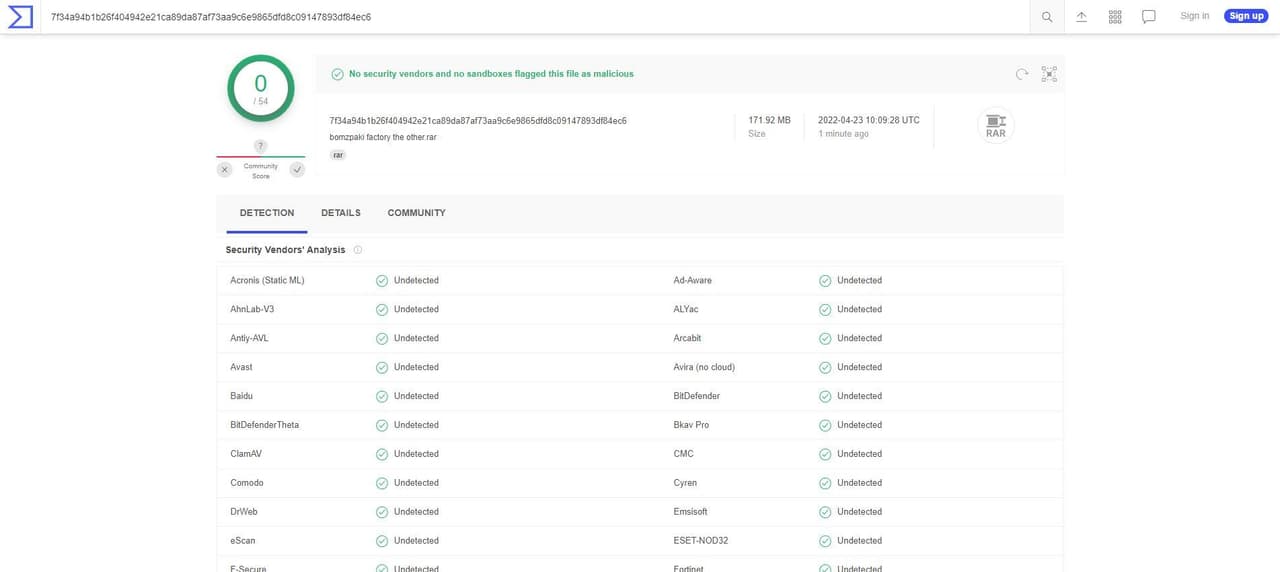Click the AhnLab-V3 vendor name
Screen dimensions: 1280x572
click(252, 309)
